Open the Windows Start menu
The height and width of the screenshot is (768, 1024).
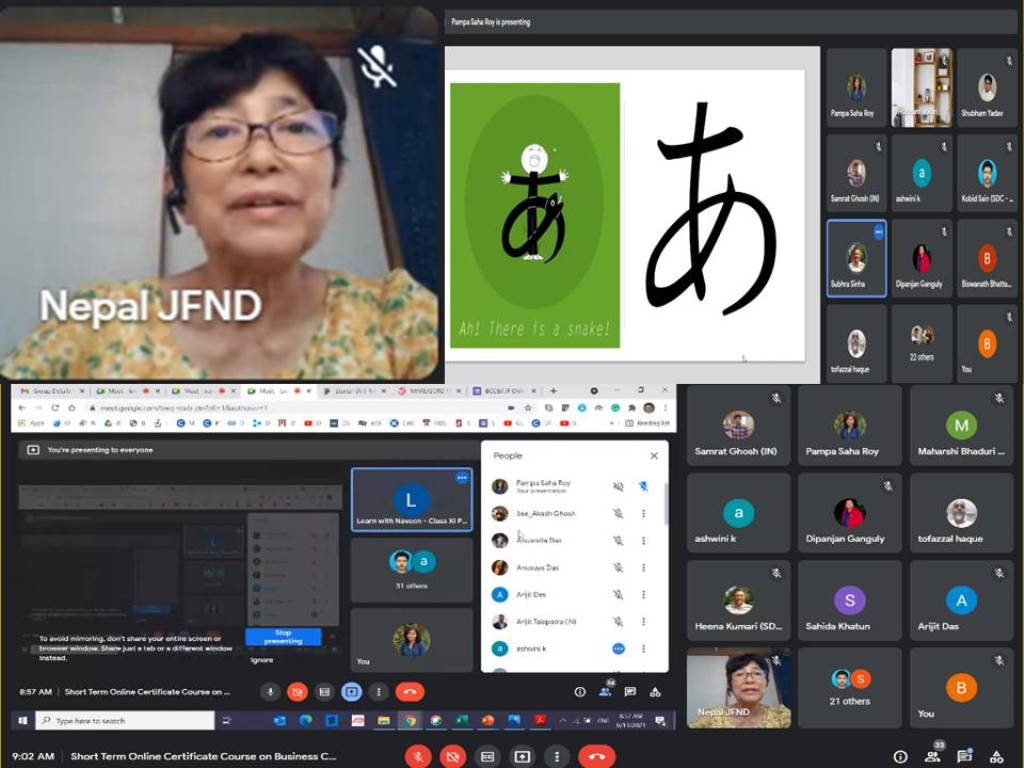coord(23,720)
